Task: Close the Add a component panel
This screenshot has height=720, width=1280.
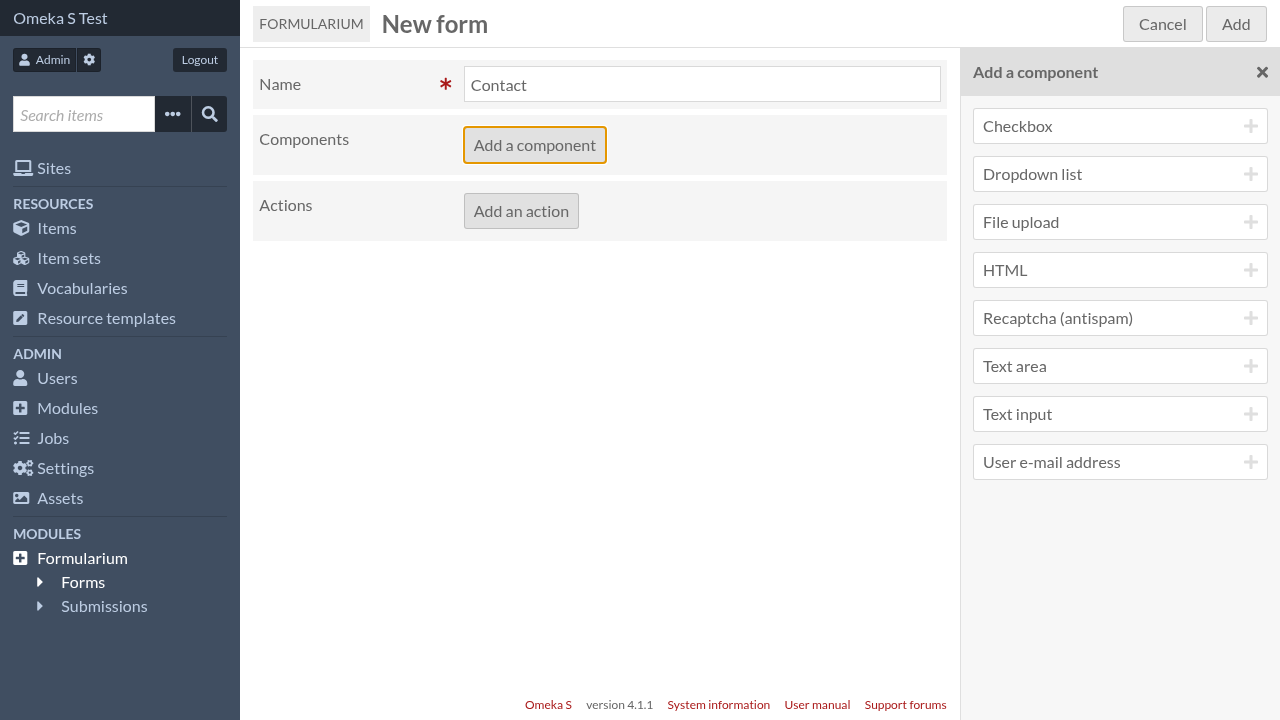Action: (x=1262, y=71)
